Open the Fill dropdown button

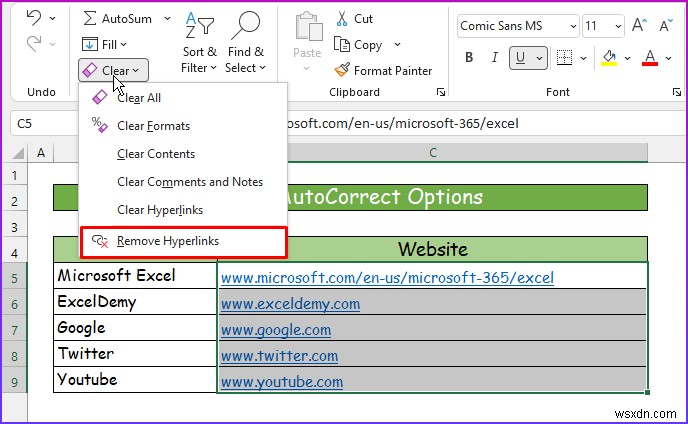[104, 44]
